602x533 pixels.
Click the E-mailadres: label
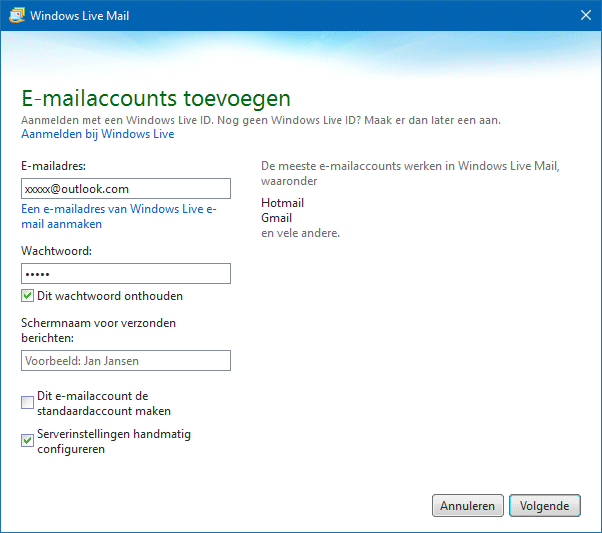point(53,166)
